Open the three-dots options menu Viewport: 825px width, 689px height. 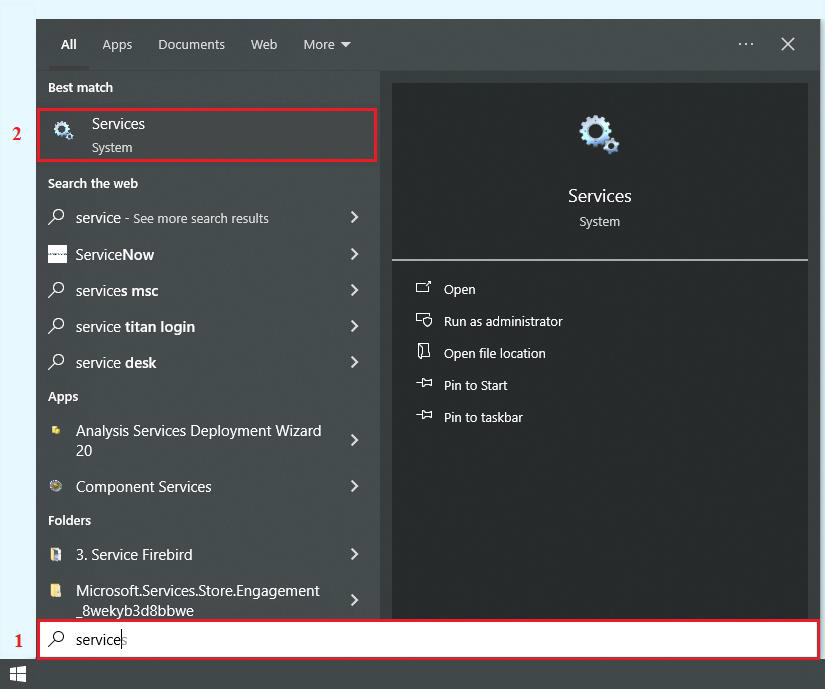point(746,44)
